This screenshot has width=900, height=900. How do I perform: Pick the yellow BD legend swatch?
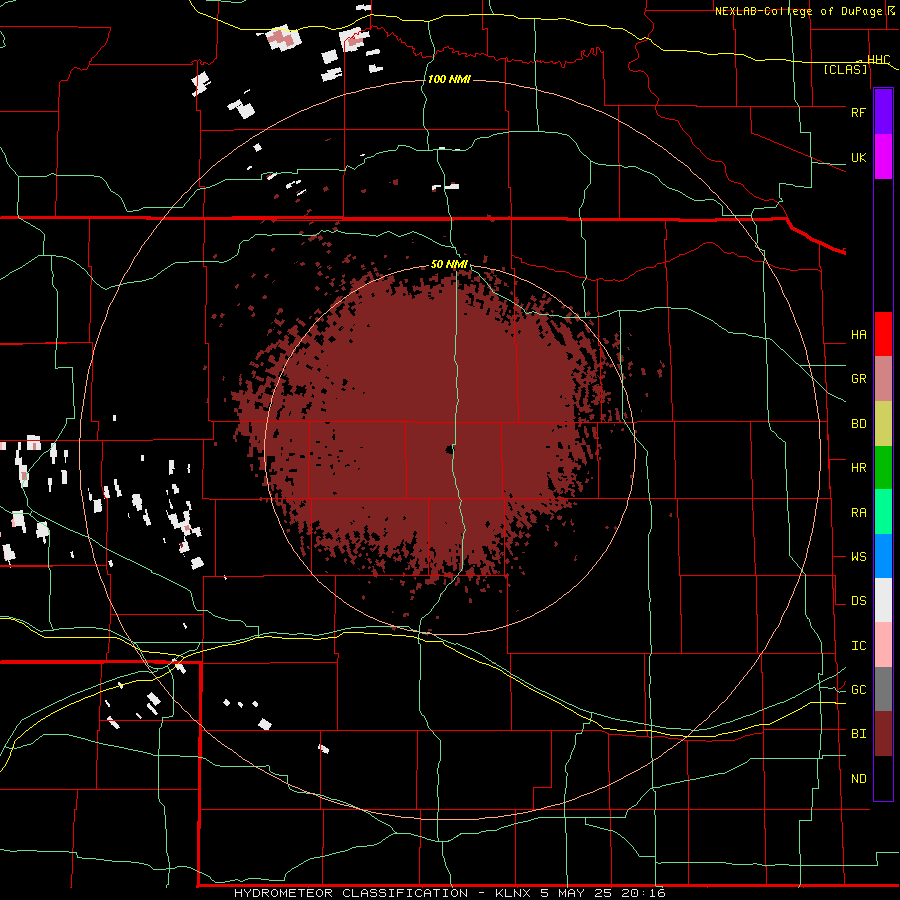point(883,424)
